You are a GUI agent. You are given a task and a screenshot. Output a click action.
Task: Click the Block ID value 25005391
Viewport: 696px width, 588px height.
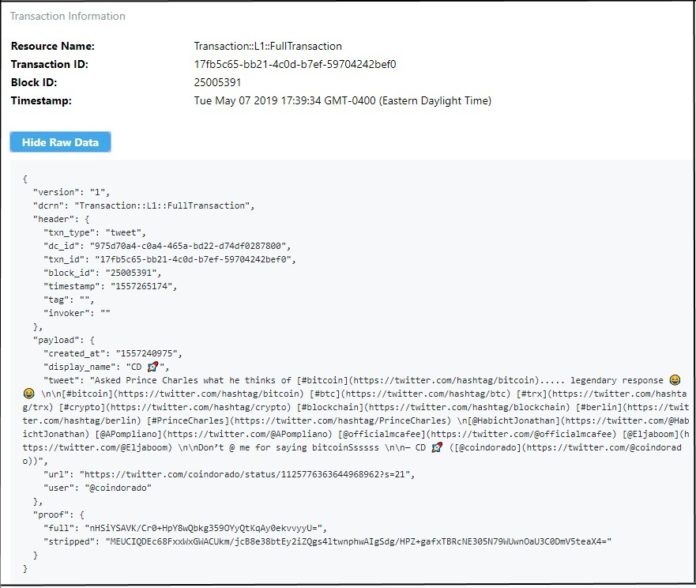tap(218, 83)
